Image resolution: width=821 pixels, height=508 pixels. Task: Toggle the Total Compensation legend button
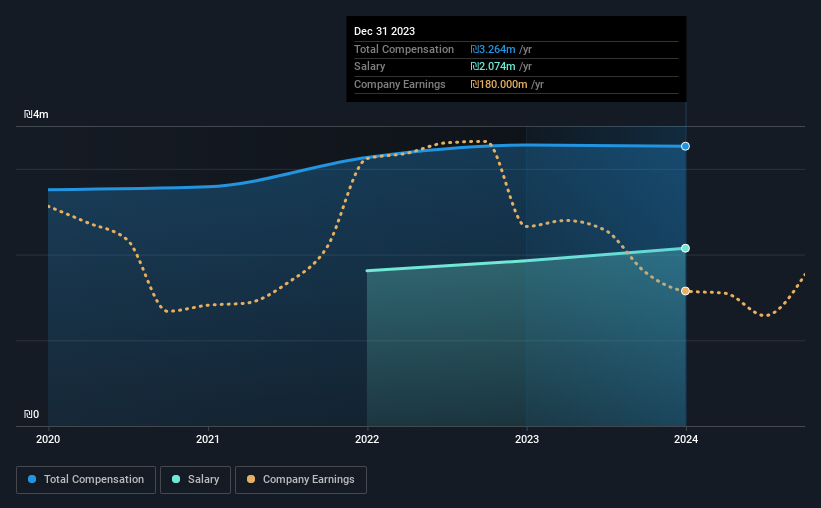(86, 480)
